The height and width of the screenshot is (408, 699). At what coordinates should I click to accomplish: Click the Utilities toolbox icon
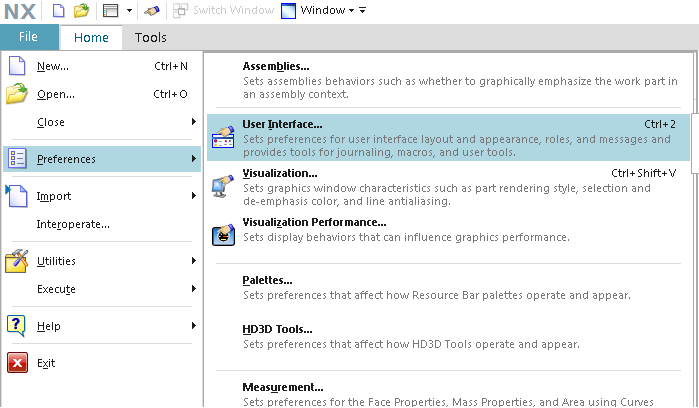click(16, 261)
